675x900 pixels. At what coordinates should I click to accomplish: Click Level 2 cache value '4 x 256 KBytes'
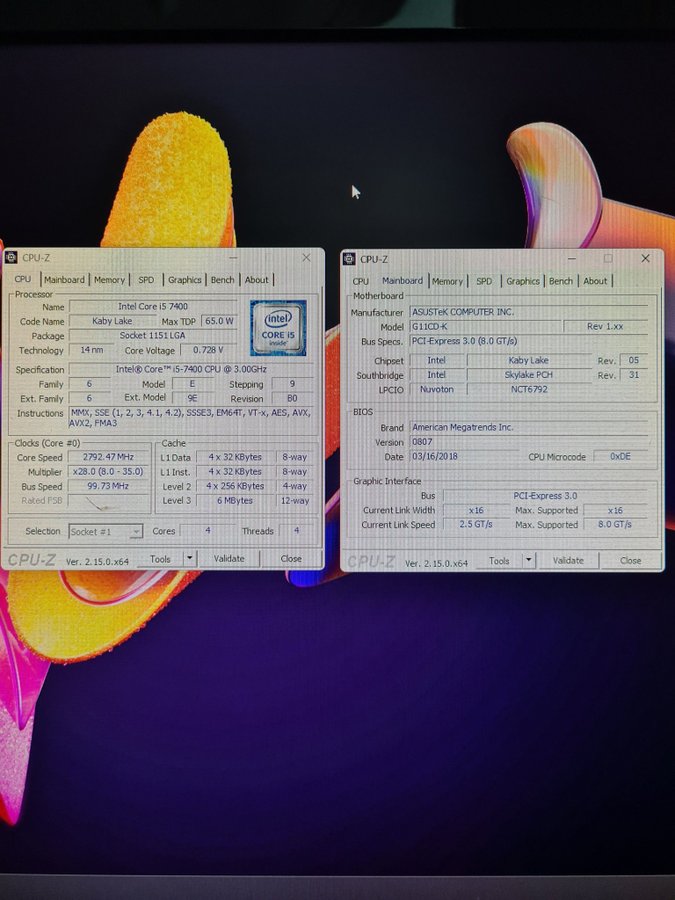235,486
